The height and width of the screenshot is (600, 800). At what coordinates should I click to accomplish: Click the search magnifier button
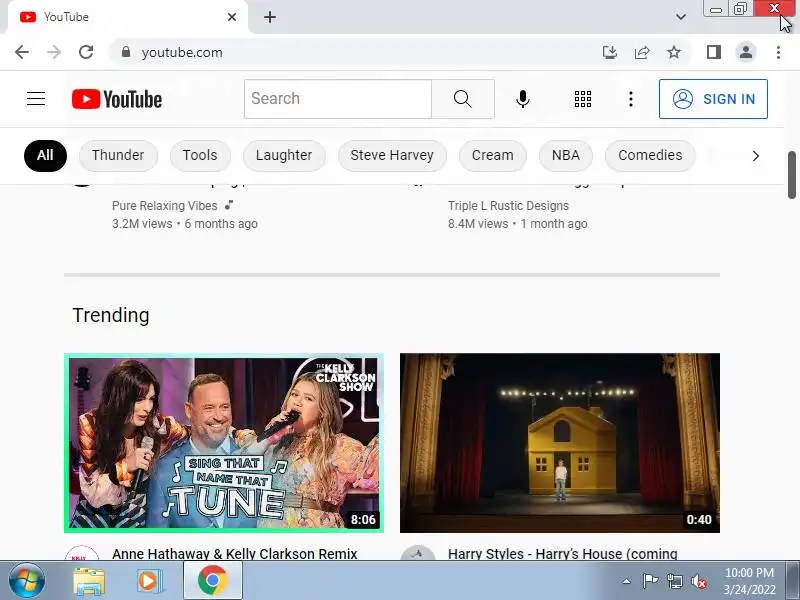pyautogui.click(x=463, y=98)
